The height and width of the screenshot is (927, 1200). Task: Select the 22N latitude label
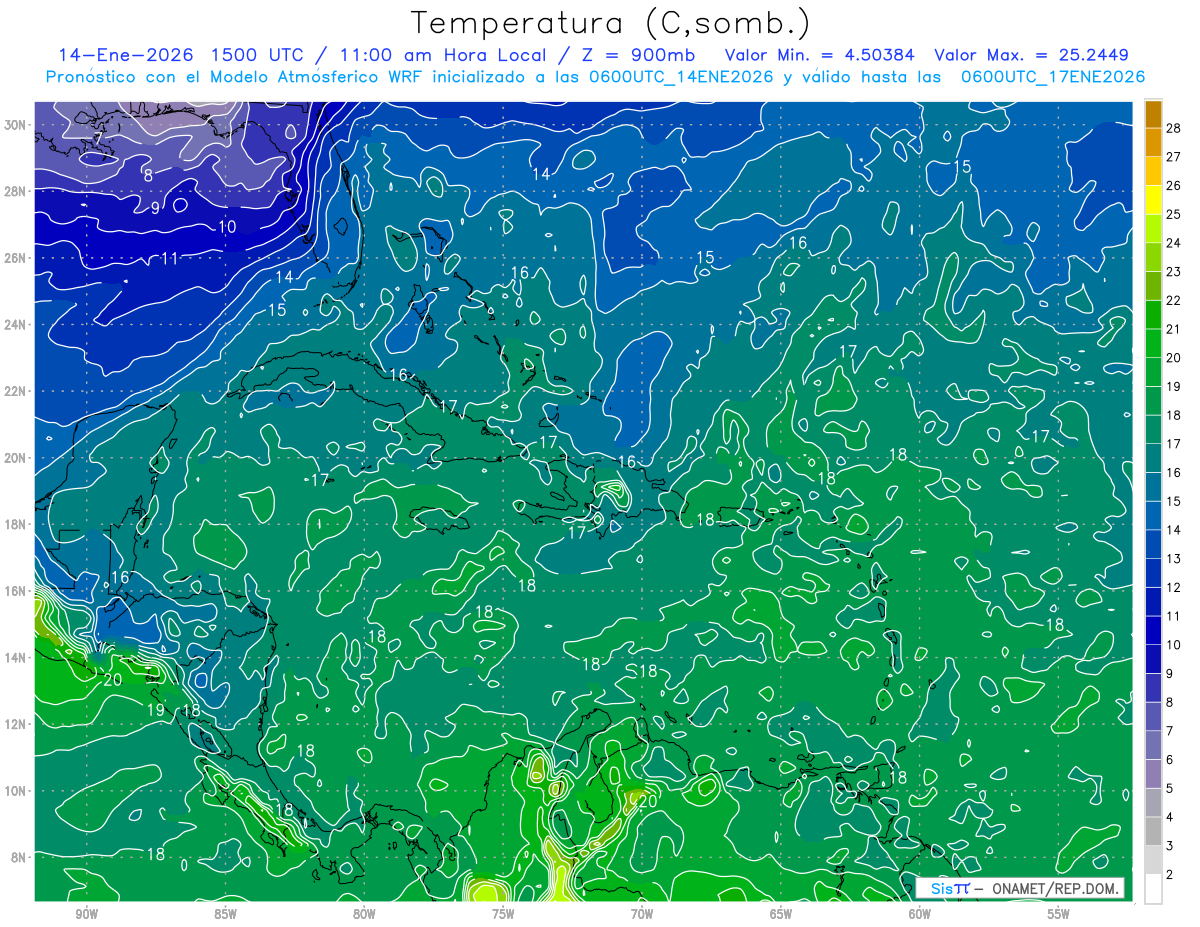17,391
